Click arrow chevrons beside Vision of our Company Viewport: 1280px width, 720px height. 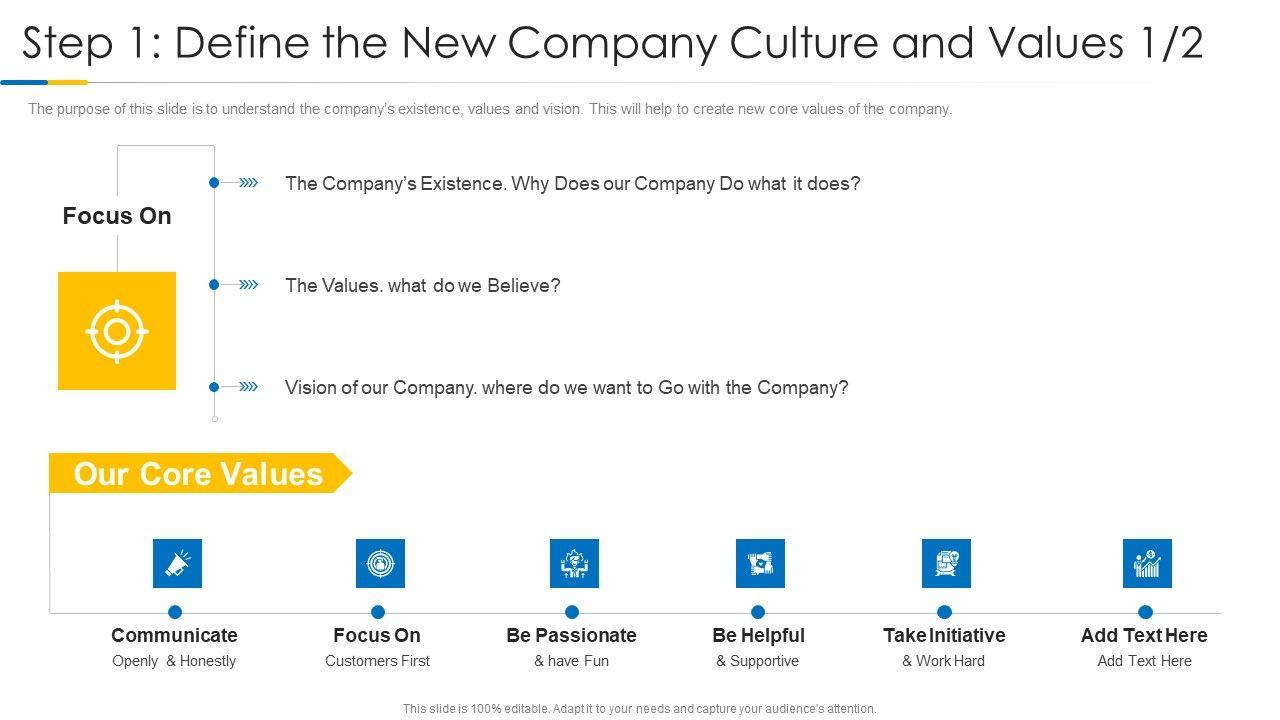(x=249, y=387)
